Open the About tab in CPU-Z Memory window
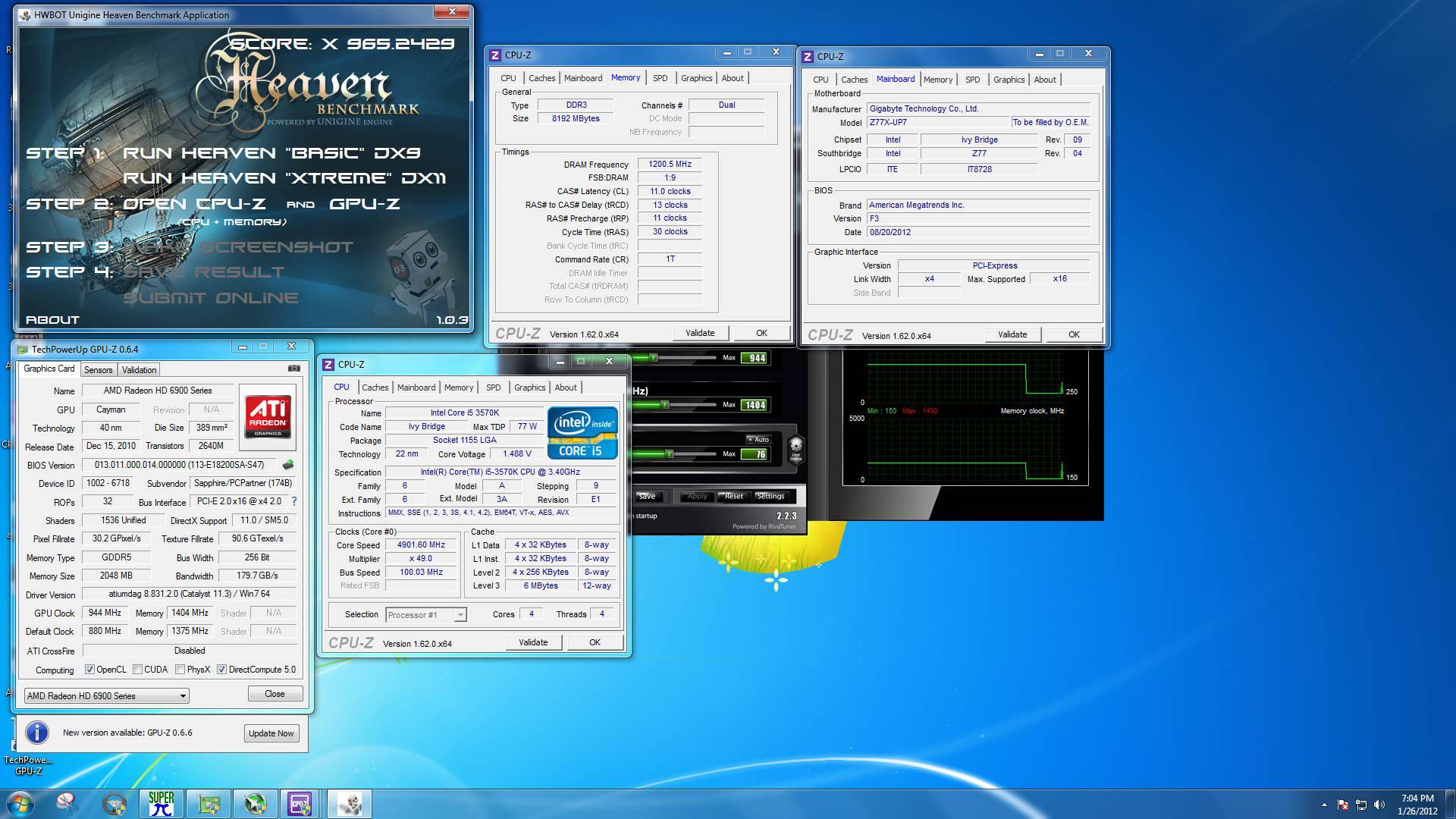Viewport: 1456px width, 819px height. 733,78
